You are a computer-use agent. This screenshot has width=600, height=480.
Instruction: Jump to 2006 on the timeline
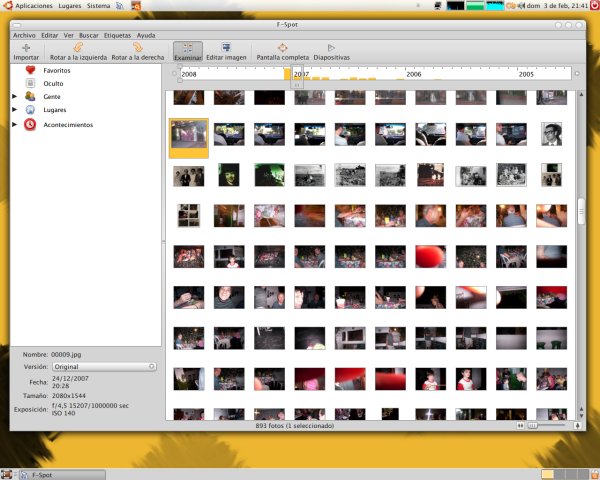pyautogui.click(x=414, y=74)
